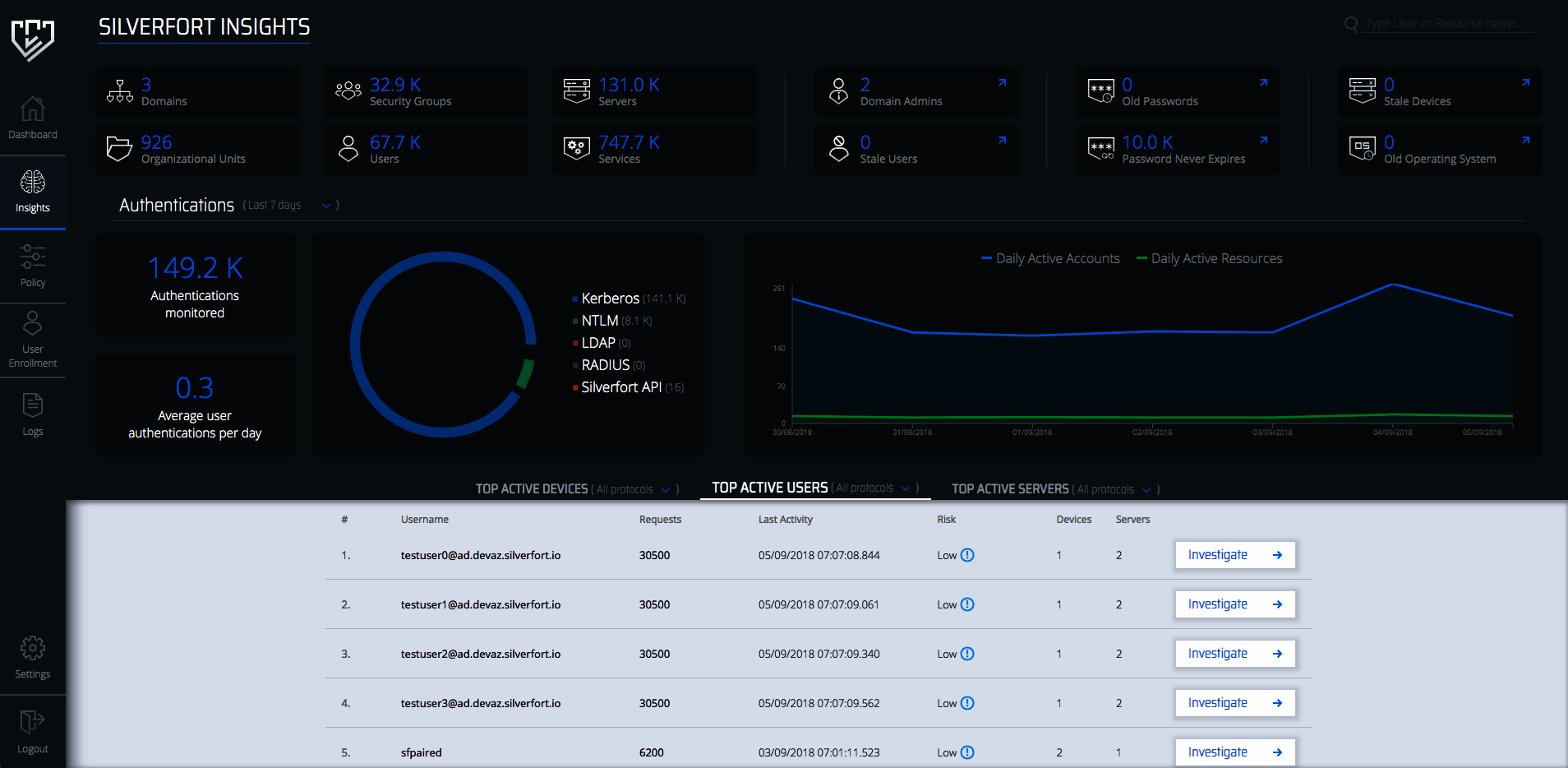The width and height of the screenshot is (1568, 768).
Task: Click the search user or resource field
Action: [x=1449, y=24]
